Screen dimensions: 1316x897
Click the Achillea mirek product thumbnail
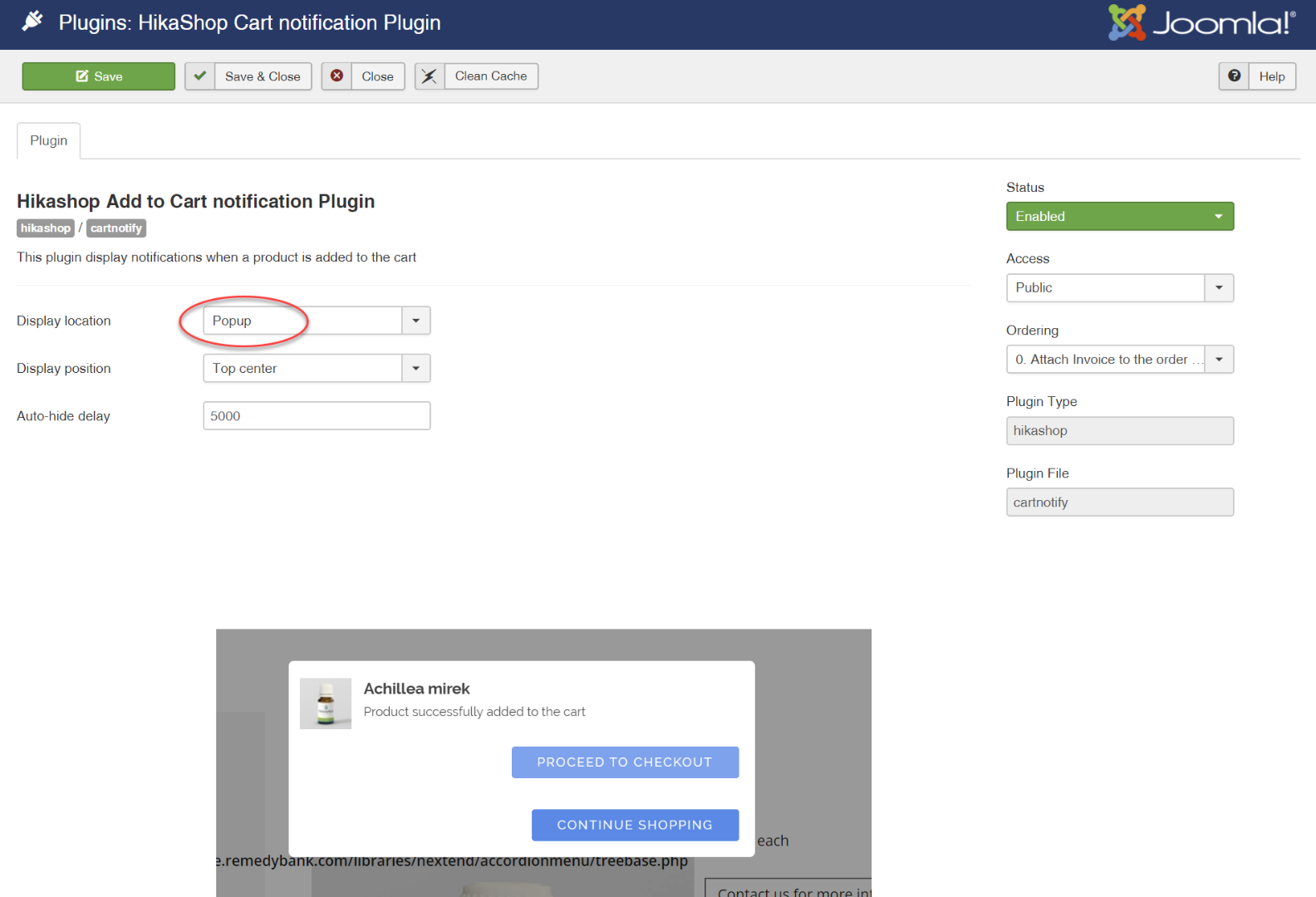[326, 703]
